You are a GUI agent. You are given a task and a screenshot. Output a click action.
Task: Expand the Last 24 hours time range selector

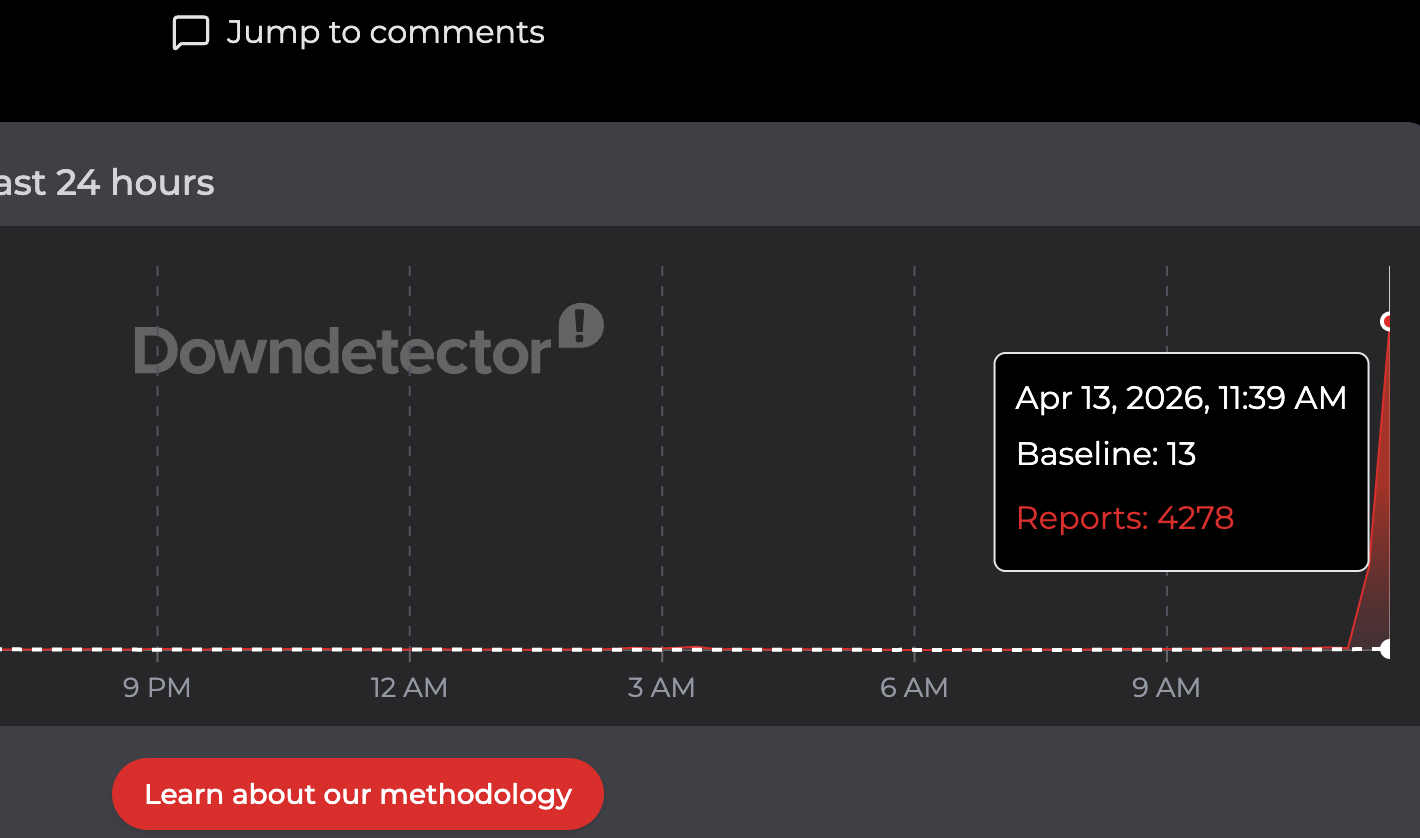[107, 183]
